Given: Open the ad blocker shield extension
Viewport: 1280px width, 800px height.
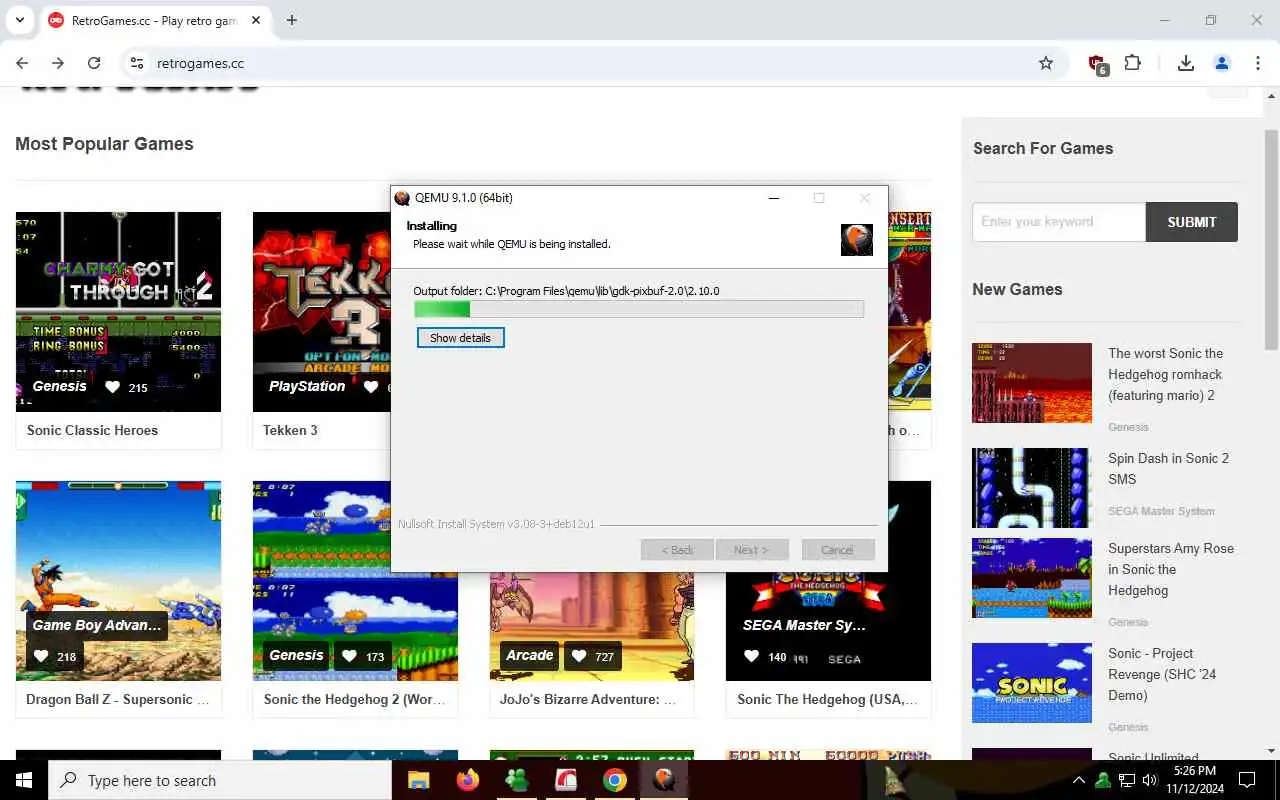Looking at the screenshot, I should [x=1097, y=64].
